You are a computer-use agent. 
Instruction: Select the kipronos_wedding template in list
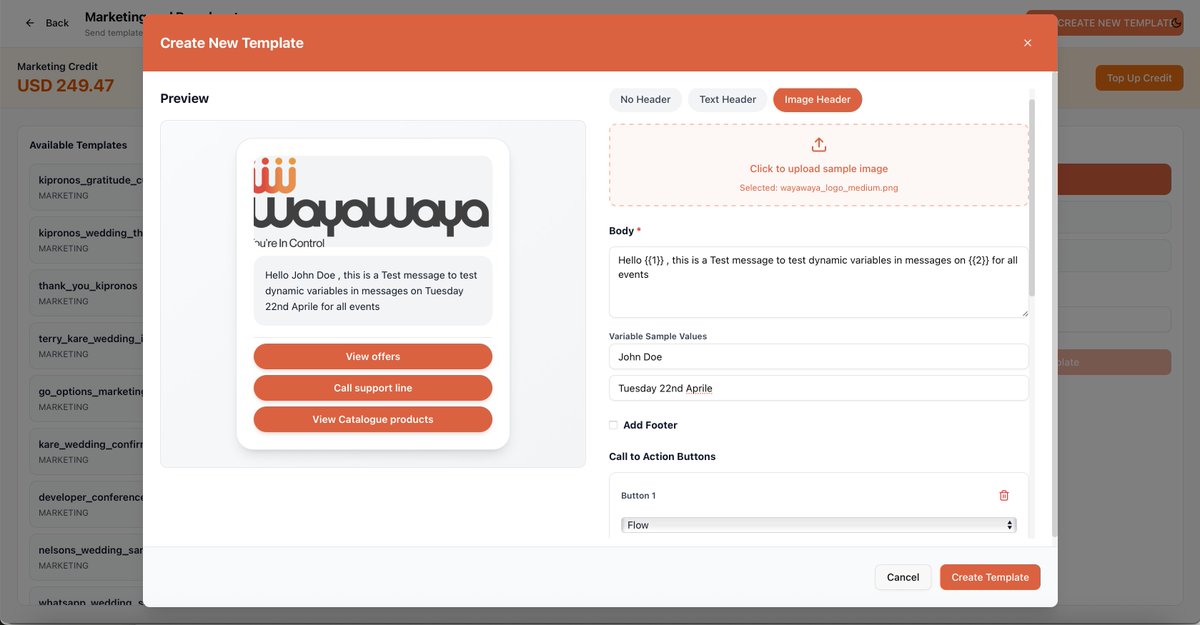pos(88,238)
